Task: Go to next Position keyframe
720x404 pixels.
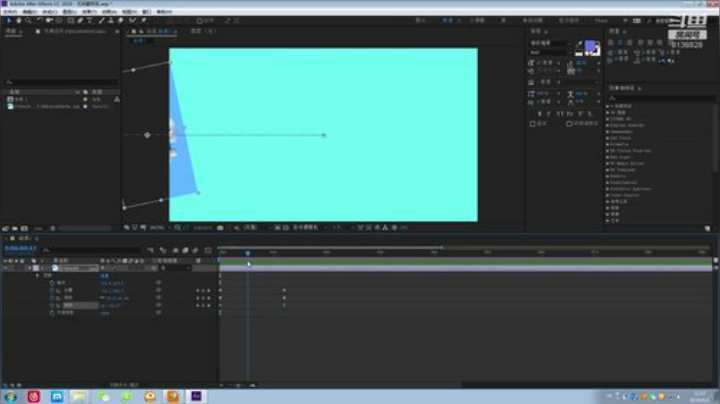Action: [209, 291]
